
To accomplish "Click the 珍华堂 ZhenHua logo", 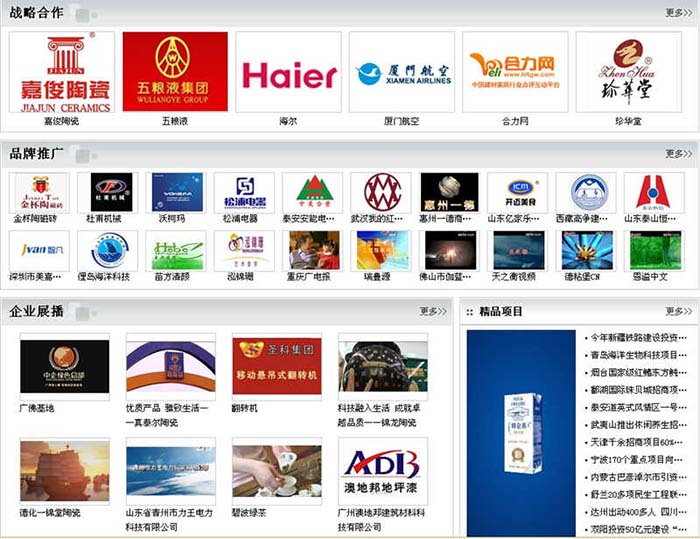I will tap(628, 73).
